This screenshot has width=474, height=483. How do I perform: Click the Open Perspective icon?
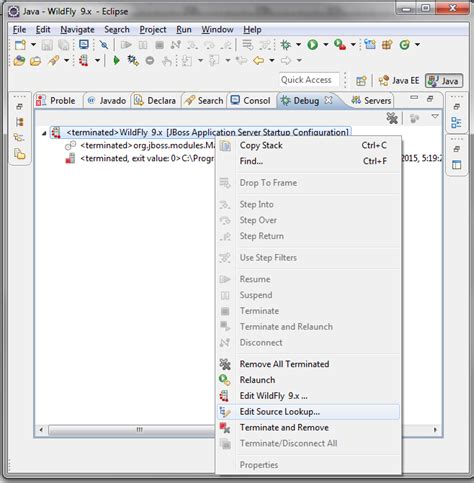click(x=361, y=81)
